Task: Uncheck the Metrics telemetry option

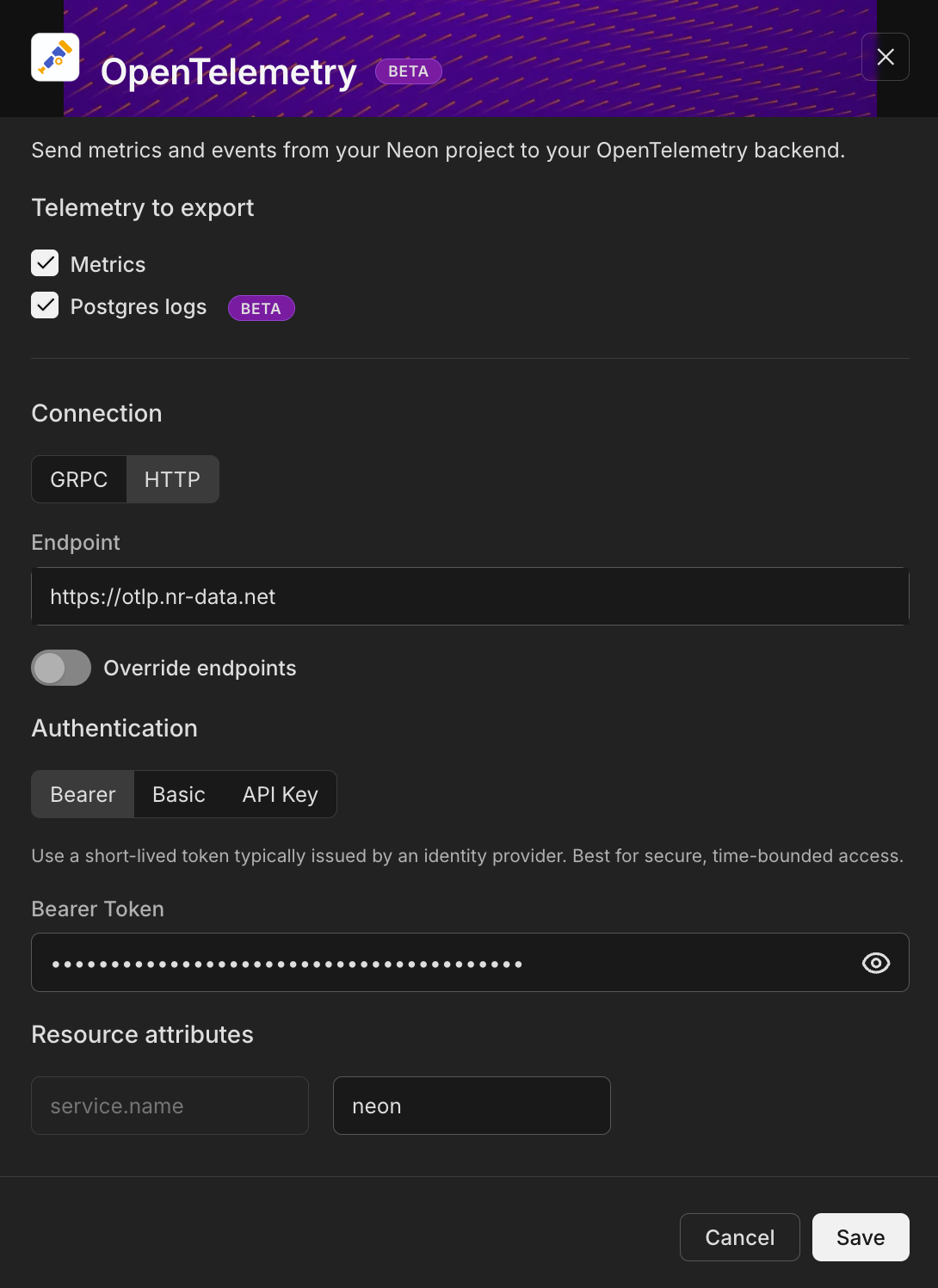Action: pos(45,263)
